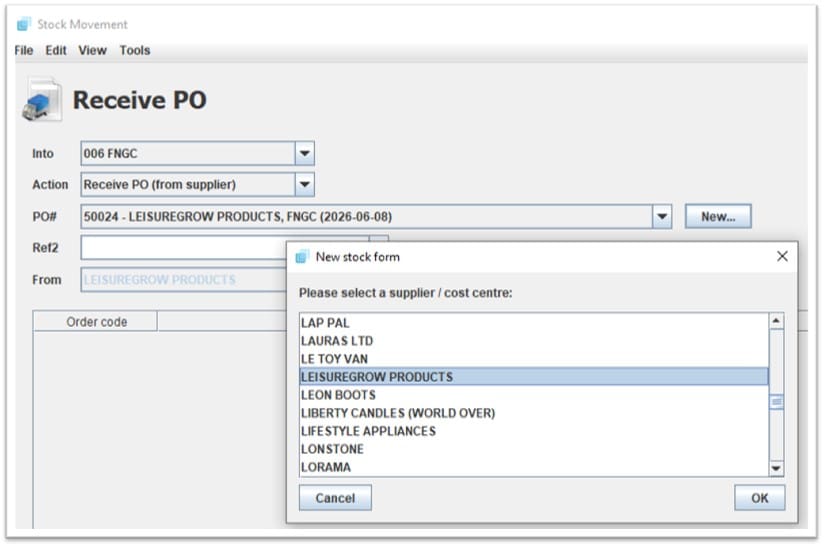Click the supplier list scrollbar thumb
The height and width of the screenshot is (547, 825).
776,402
